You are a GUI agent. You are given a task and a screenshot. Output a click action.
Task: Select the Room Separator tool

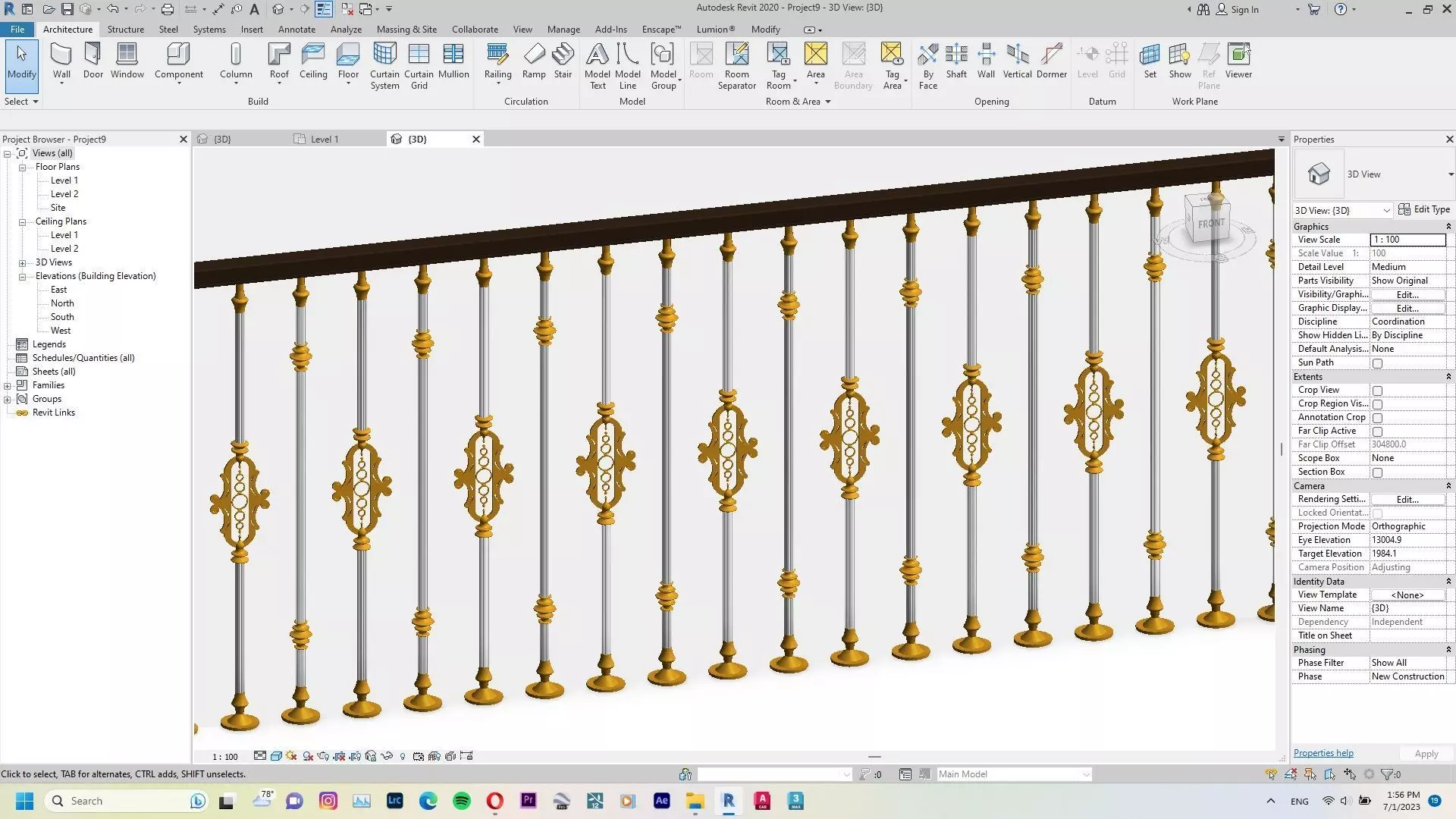point(736,65)
